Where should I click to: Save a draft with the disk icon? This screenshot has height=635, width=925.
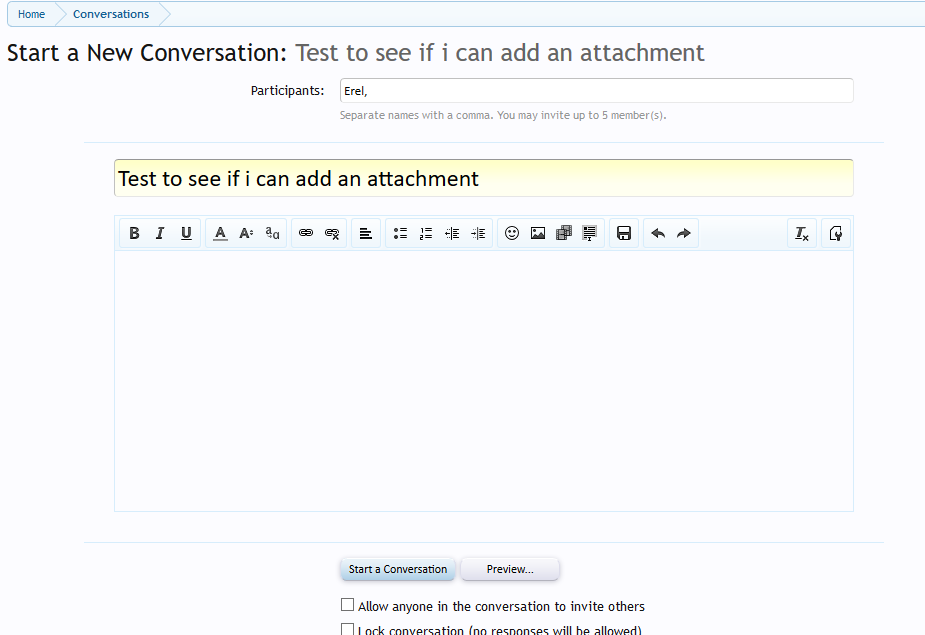pyautogui.click(x=623, y=233)
